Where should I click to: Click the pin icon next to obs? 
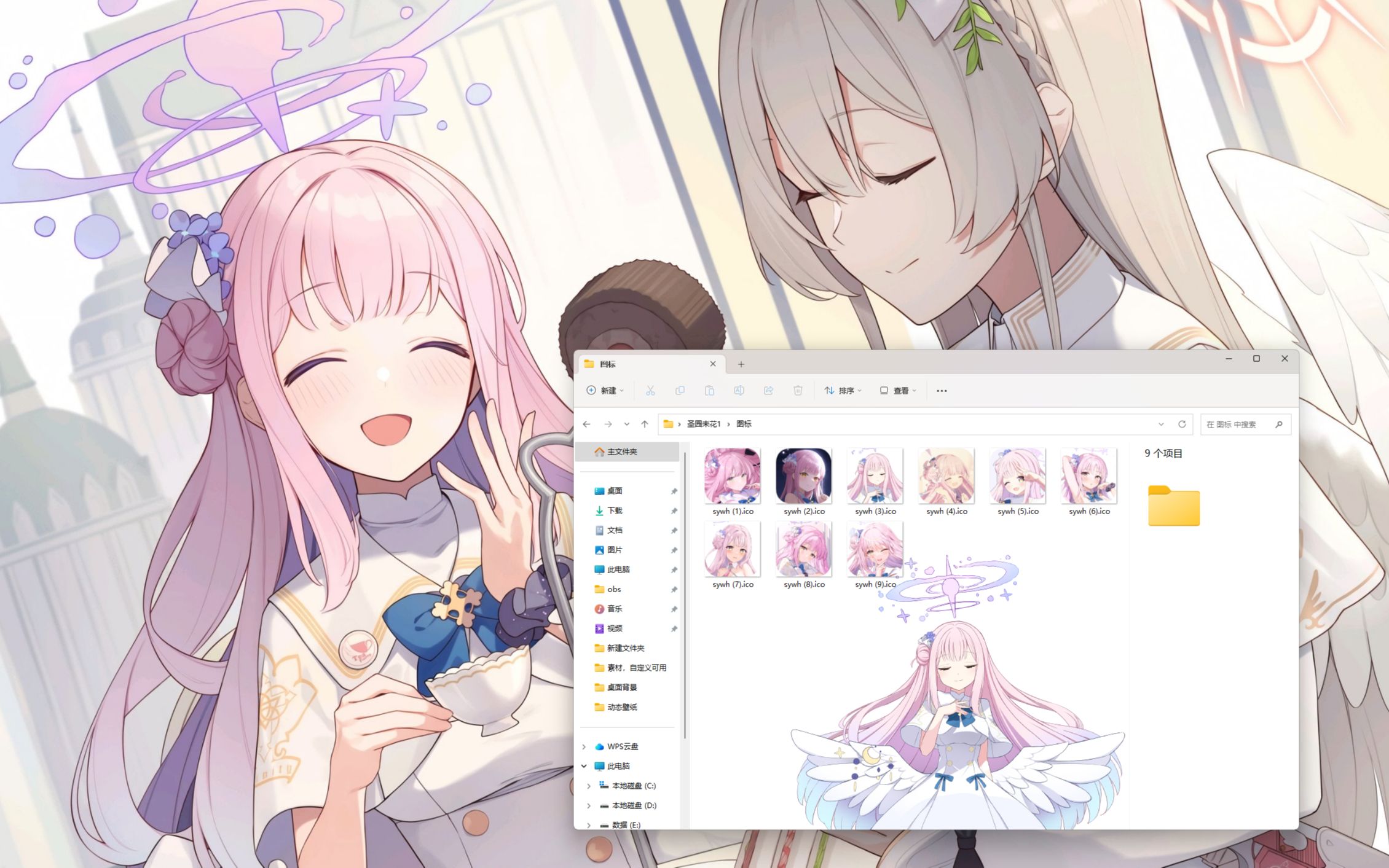[x=674, y=589]
